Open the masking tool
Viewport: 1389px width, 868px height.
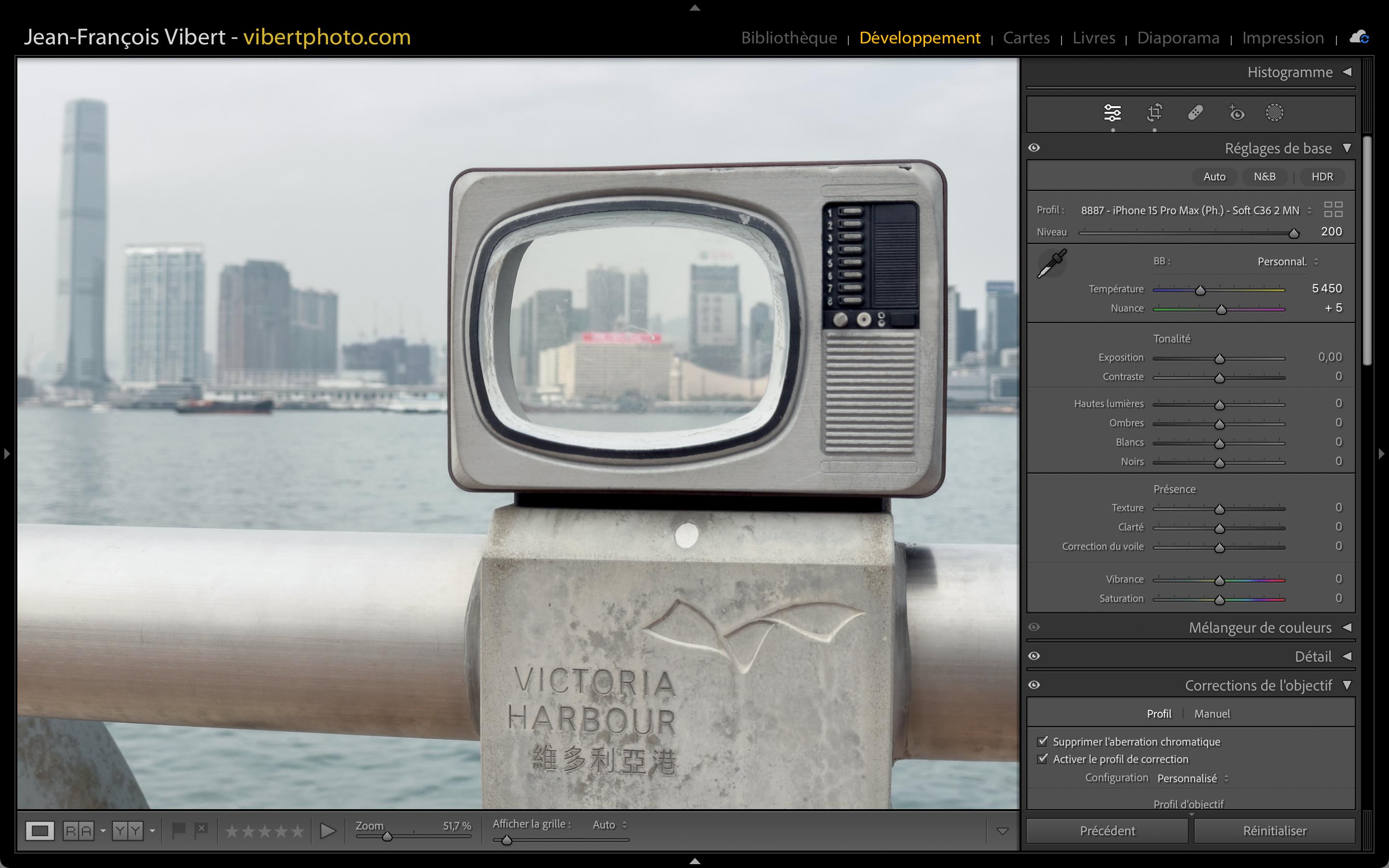(x=1274, y=113)
